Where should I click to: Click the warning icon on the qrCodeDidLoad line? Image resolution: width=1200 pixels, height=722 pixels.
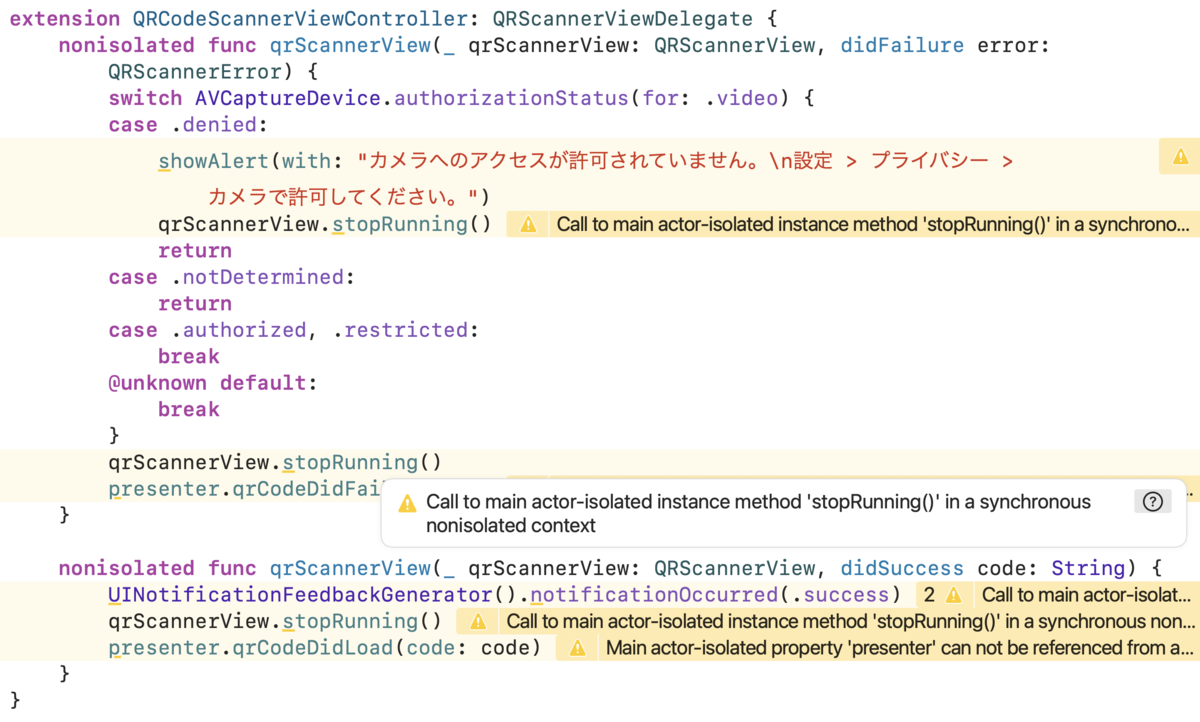pyautogui.click(x=577, y=648)
